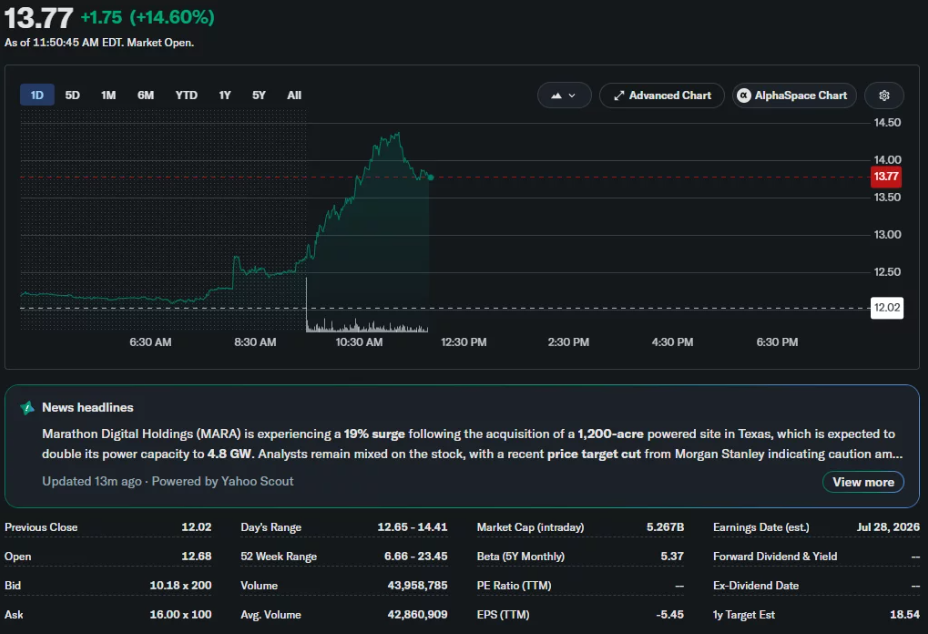Expand the chart type dropdown chevron
The width and height of the screenshot is (928, 634).
pos(572,95)
